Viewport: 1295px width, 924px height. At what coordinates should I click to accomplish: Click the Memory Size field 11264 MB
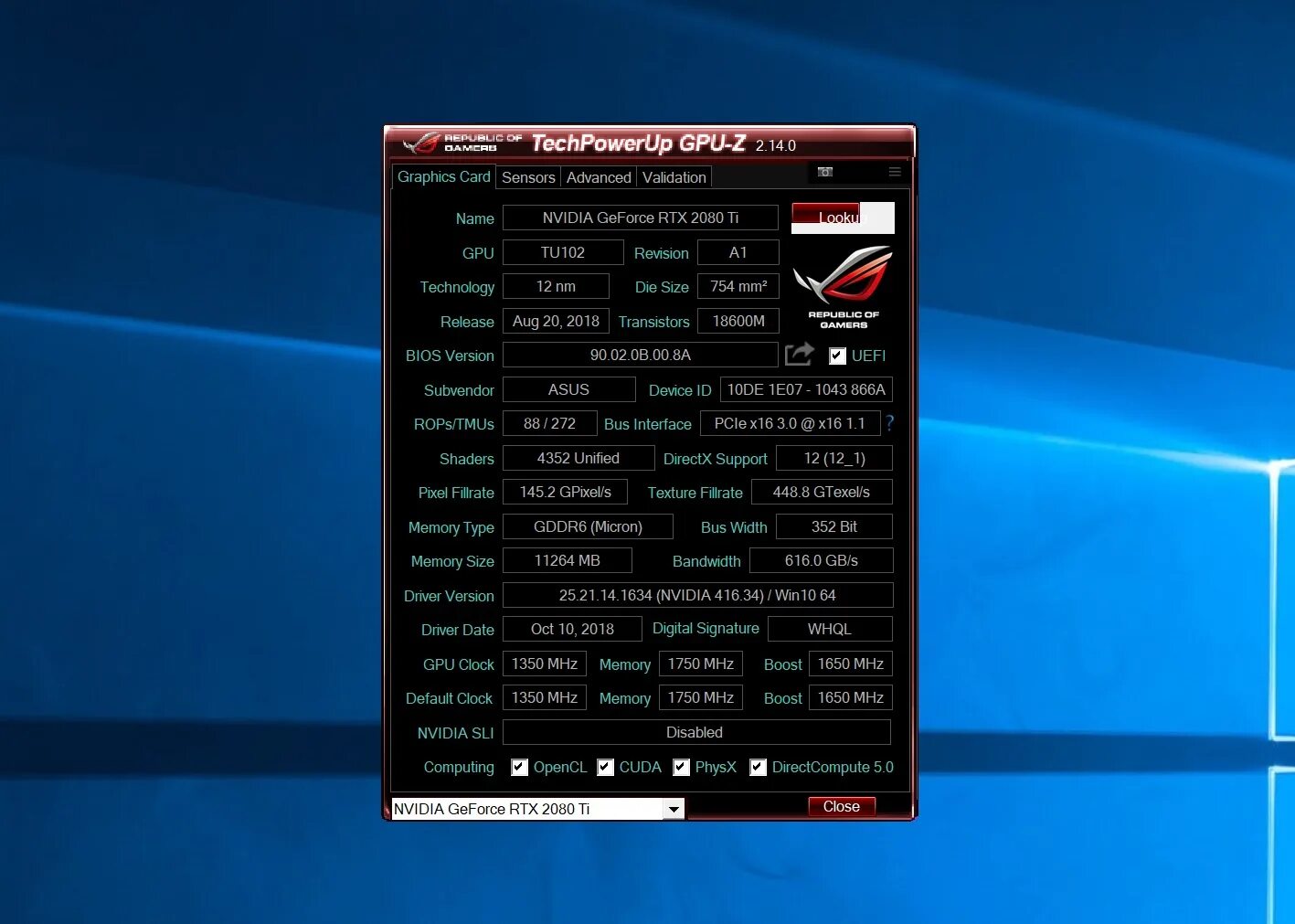568,560
